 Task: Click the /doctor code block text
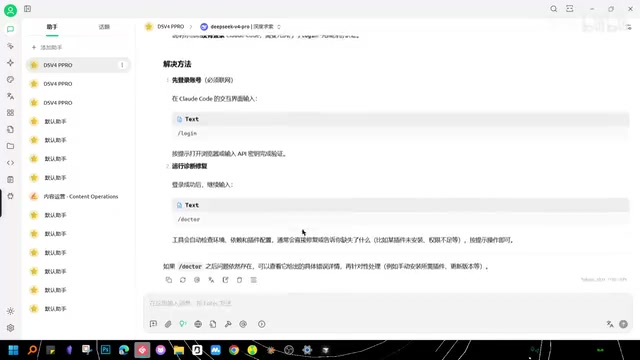click(x=189, y=220)
